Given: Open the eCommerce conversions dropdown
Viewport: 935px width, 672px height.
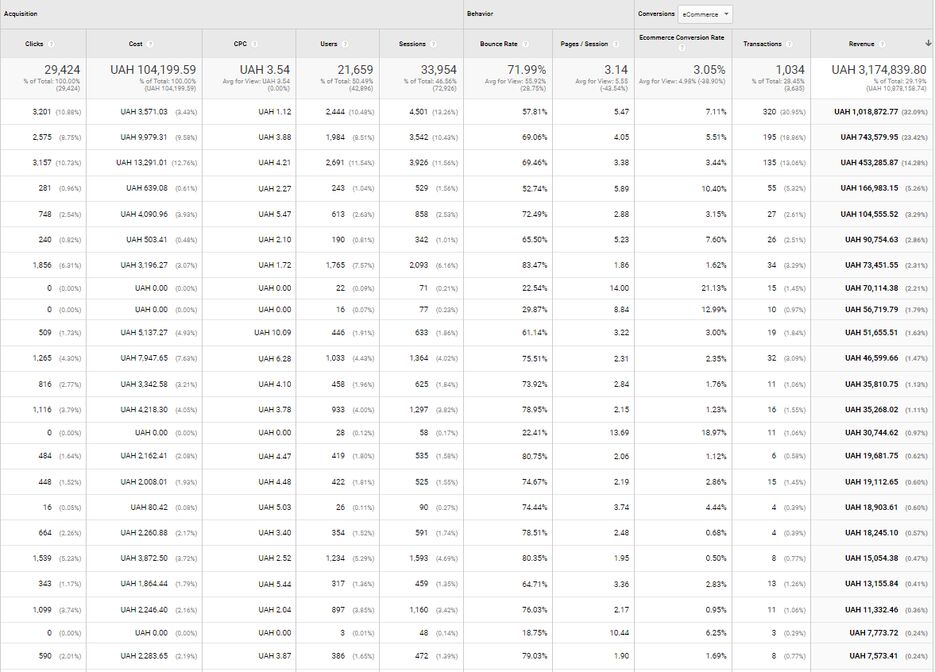Looking at the screenshot, I should [705, 14].
